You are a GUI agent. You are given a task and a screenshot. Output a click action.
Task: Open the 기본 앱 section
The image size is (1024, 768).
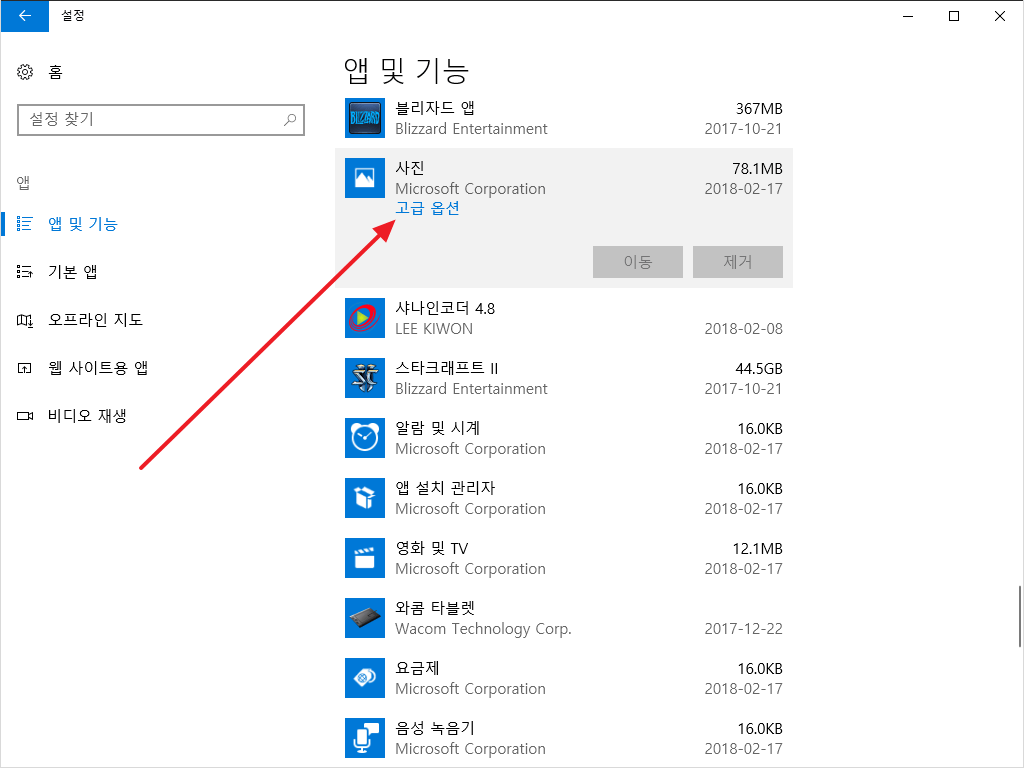(x=72, y=272)
